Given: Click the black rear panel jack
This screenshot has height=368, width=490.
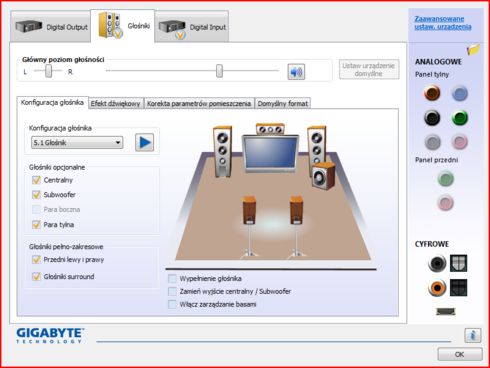Looking at the screenshot, I should [x=432, y=118].
